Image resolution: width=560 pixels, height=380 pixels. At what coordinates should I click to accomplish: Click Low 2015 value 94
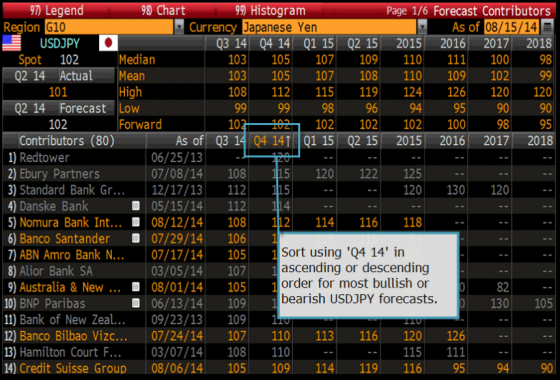point(416,108)
